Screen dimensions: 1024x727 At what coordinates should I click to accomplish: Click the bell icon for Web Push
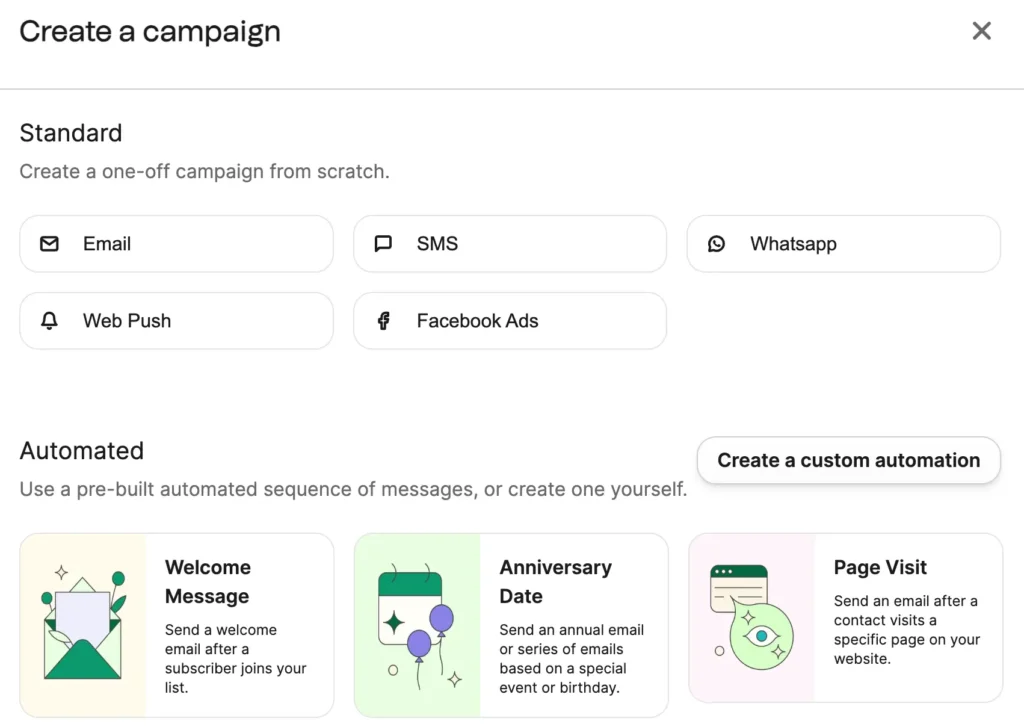(50, 321)
